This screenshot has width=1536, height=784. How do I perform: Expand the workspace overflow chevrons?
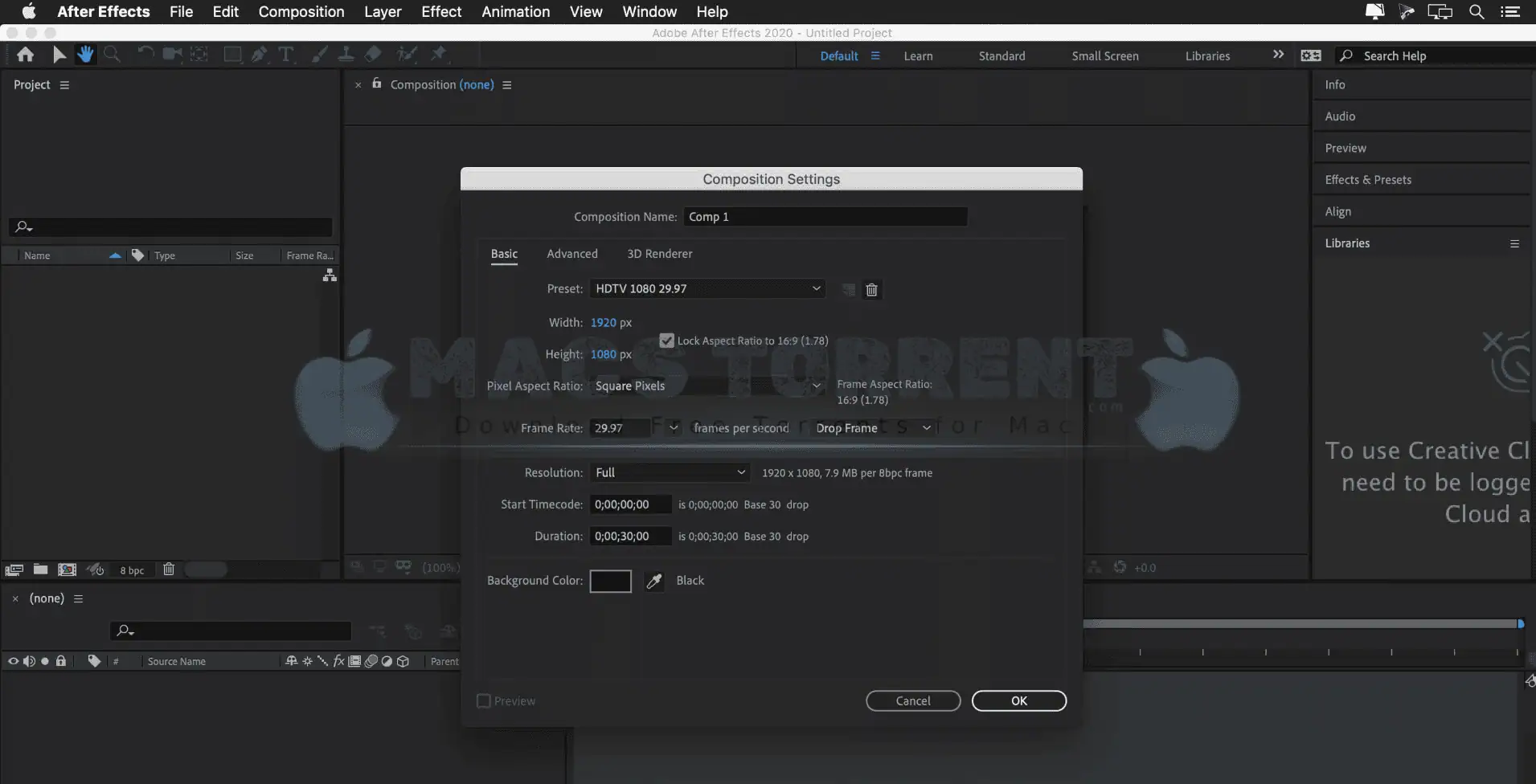1278,55
